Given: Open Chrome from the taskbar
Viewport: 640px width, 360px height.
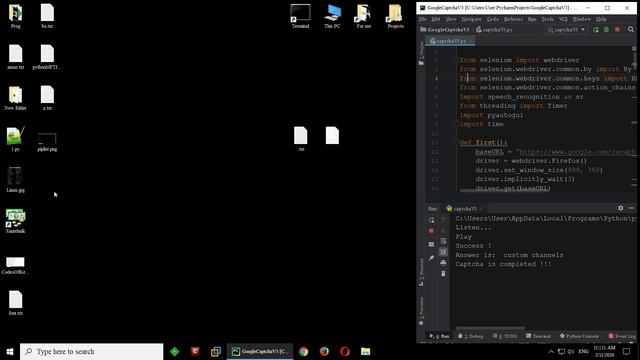Looking at the screenshot, I should point(303,351).
